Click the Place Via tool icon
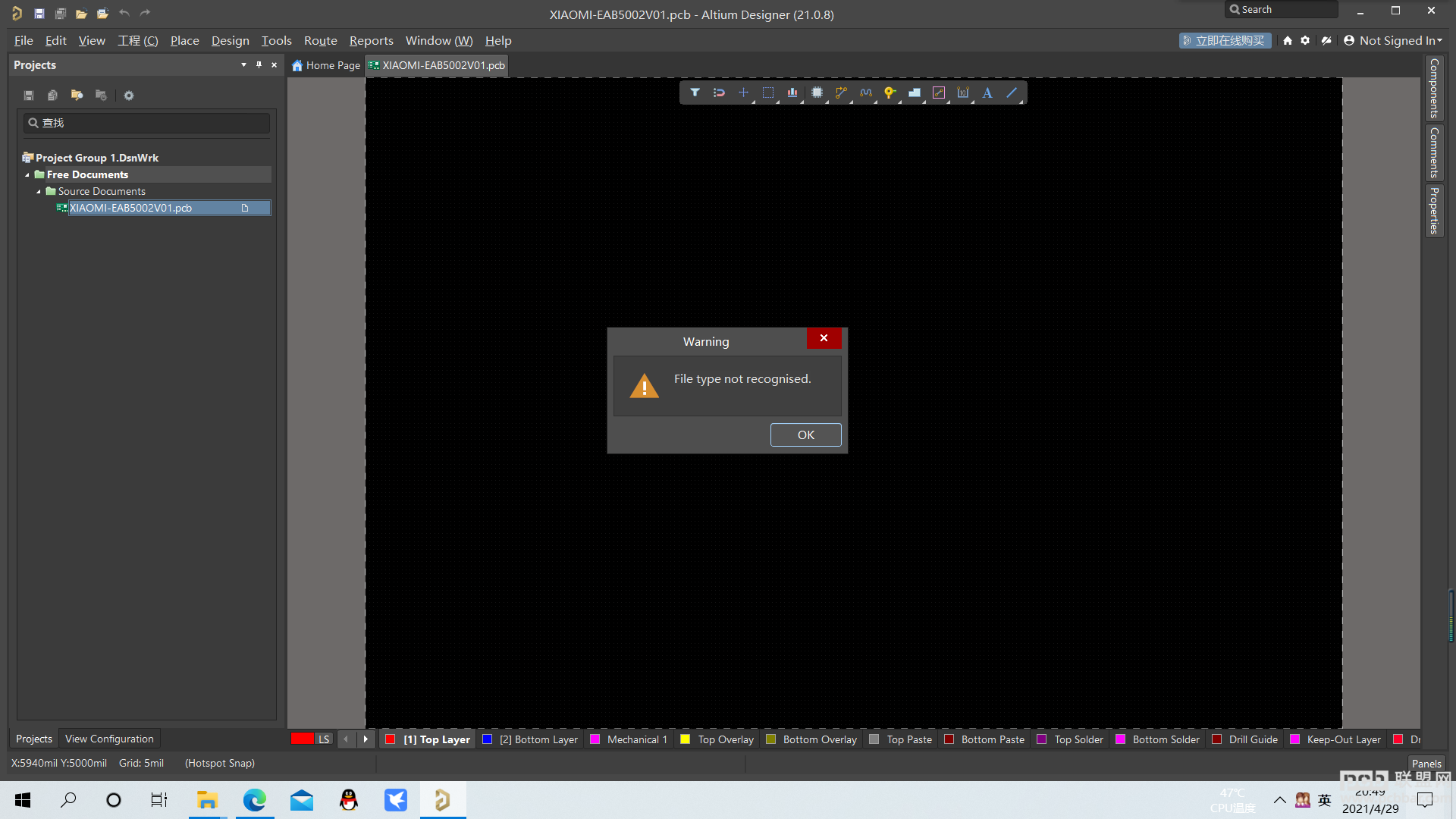 click(x=890, y=93)
